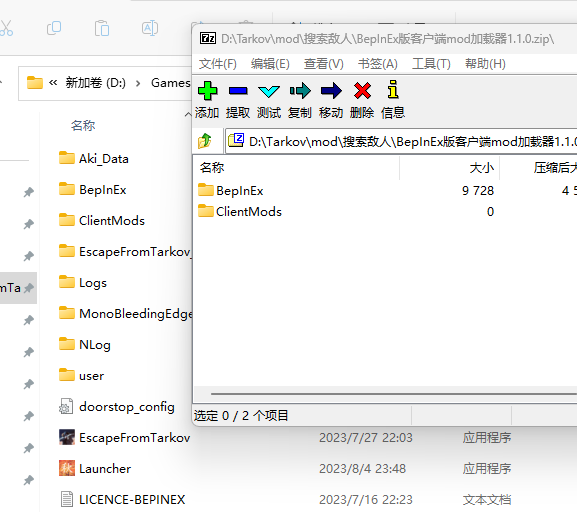
Task: Click the Move (移动) arrow icon
Action: point(331,91)
